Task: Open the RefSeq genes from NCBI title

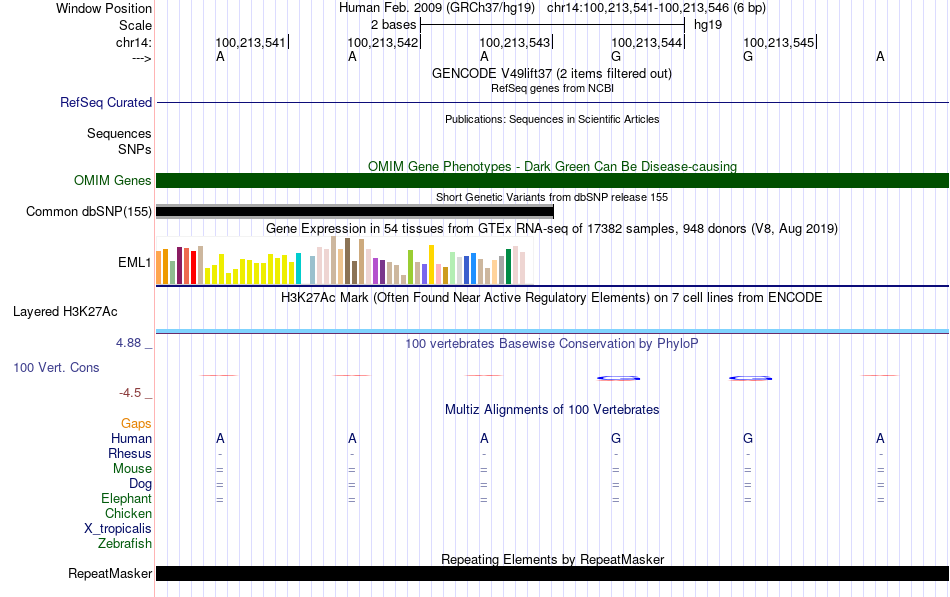Action: (x=552, y=88)
